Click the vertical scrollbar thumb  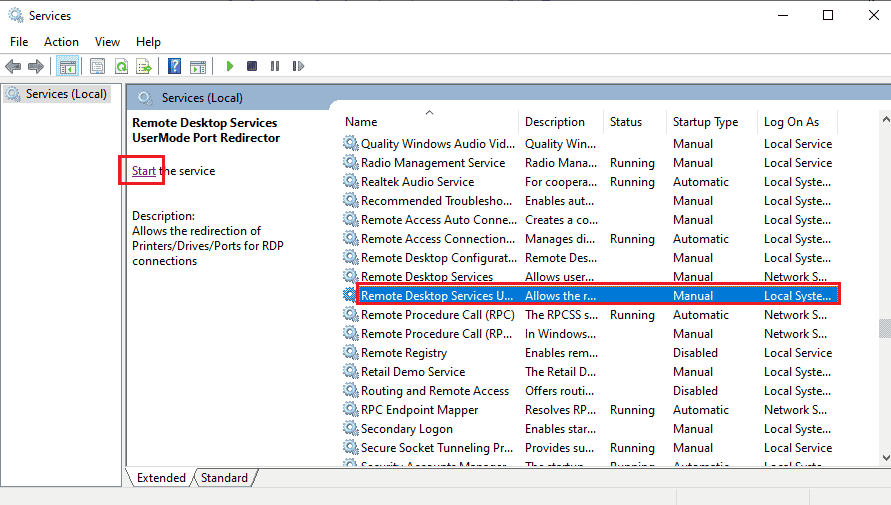pyautogui.click(x=885, y=328)
